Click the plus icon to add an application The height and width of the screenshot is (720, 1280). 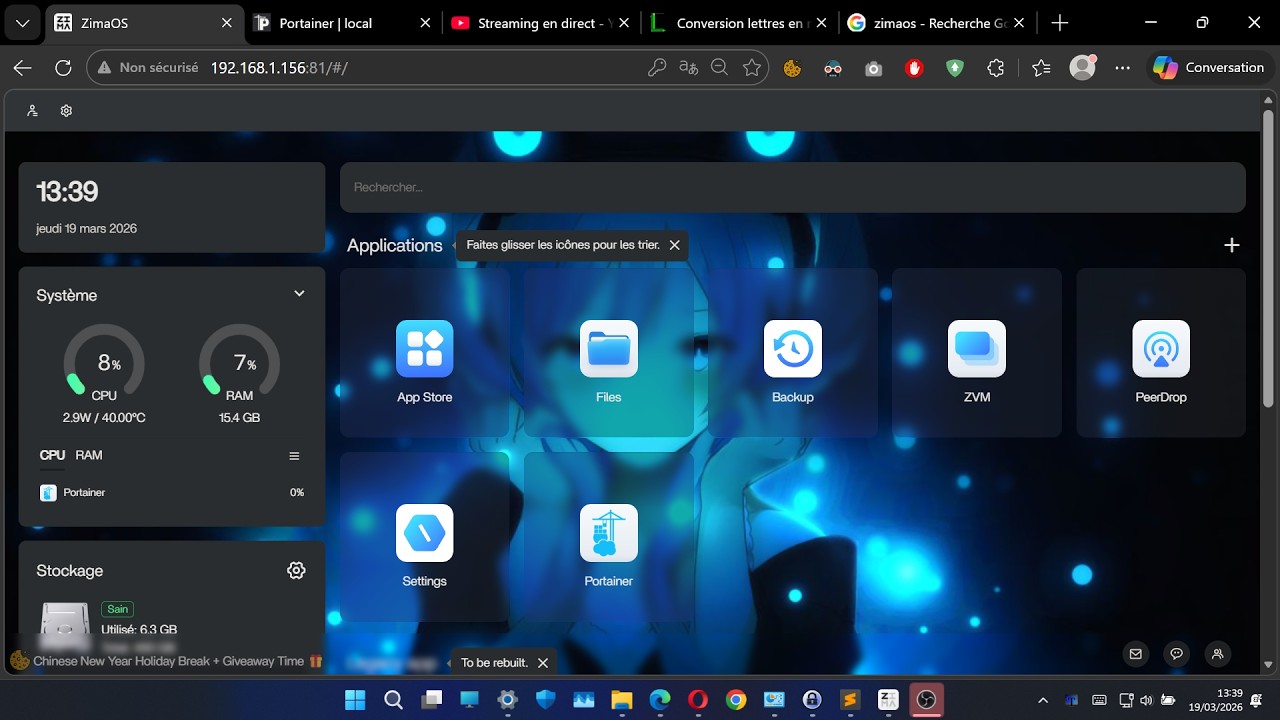tap(1232, 245)
